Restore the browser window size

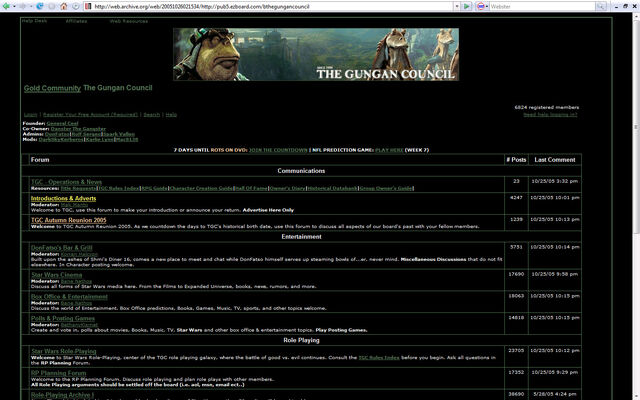625,6
